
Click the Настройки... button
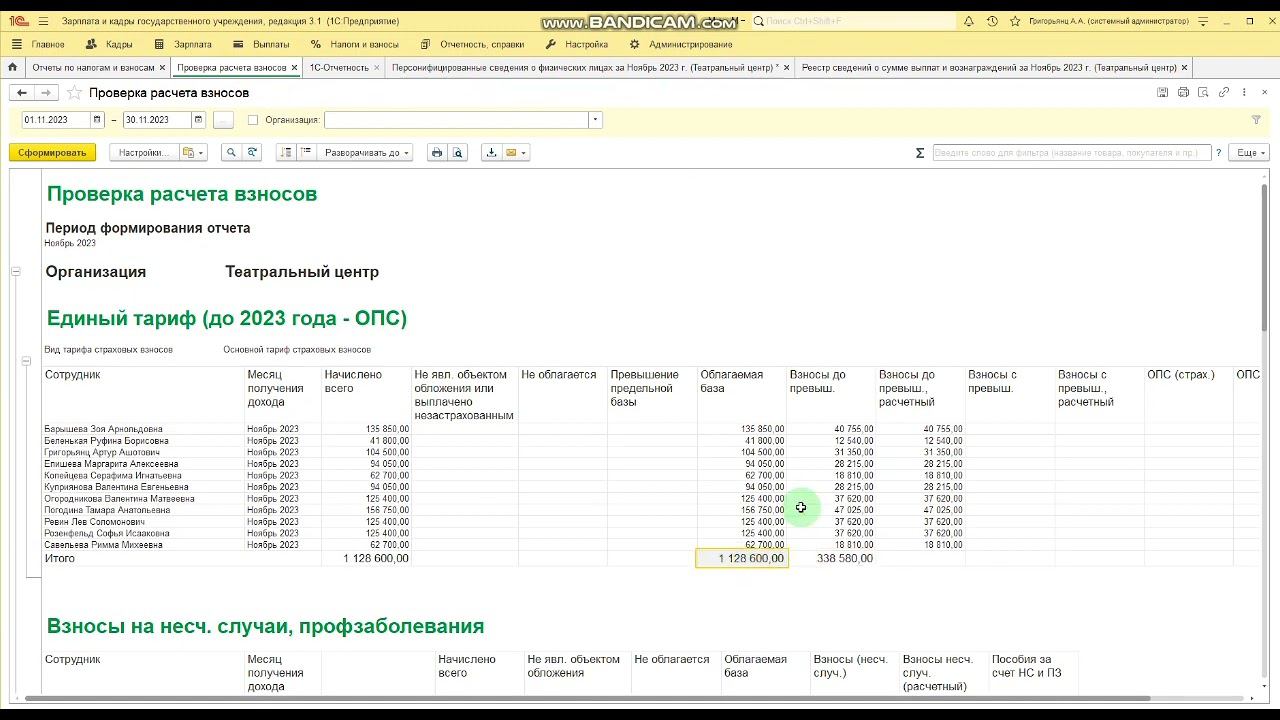(143, 153)
